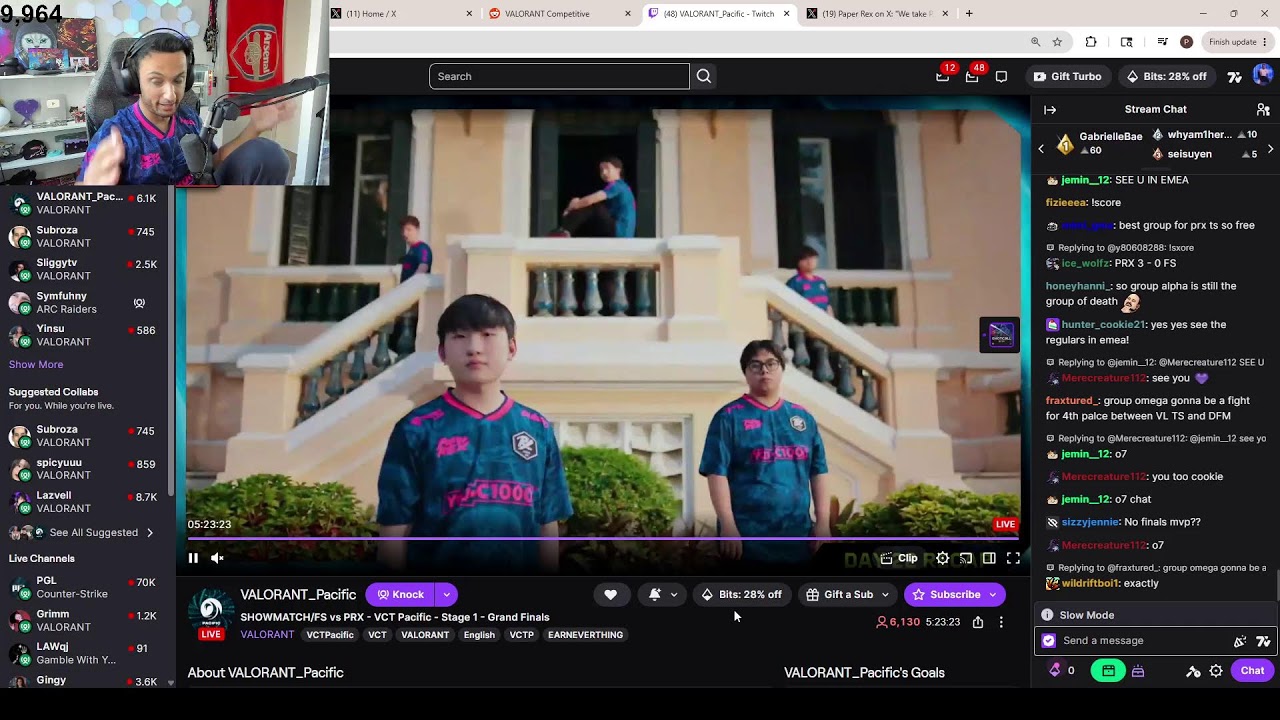Viewport: 1280px width, 720px height.
Task: Open a new browser tab
Action: (x=969, y=14)
